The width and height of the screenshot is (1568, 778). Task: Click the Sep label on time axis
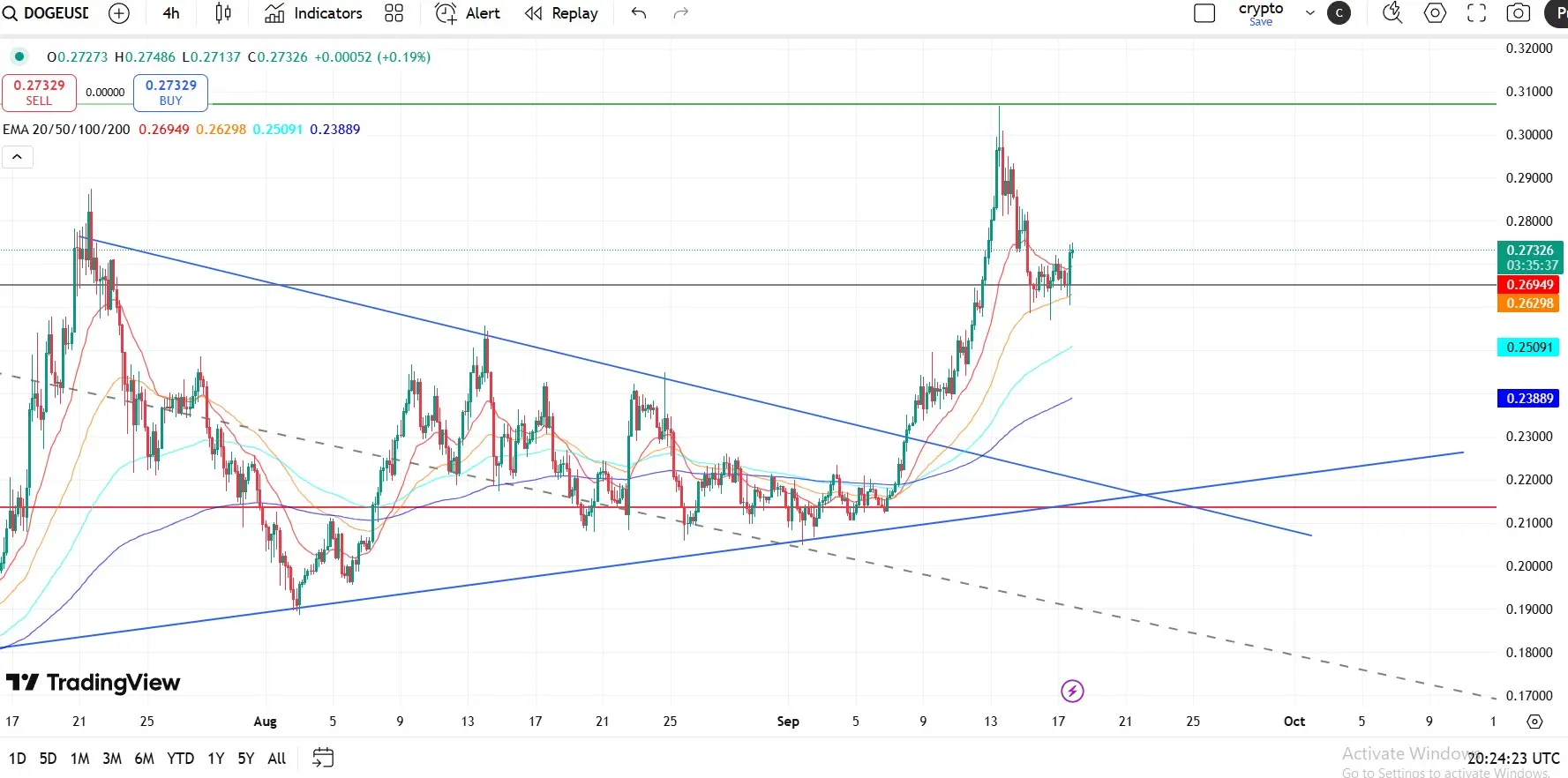(x=788, y=722)
